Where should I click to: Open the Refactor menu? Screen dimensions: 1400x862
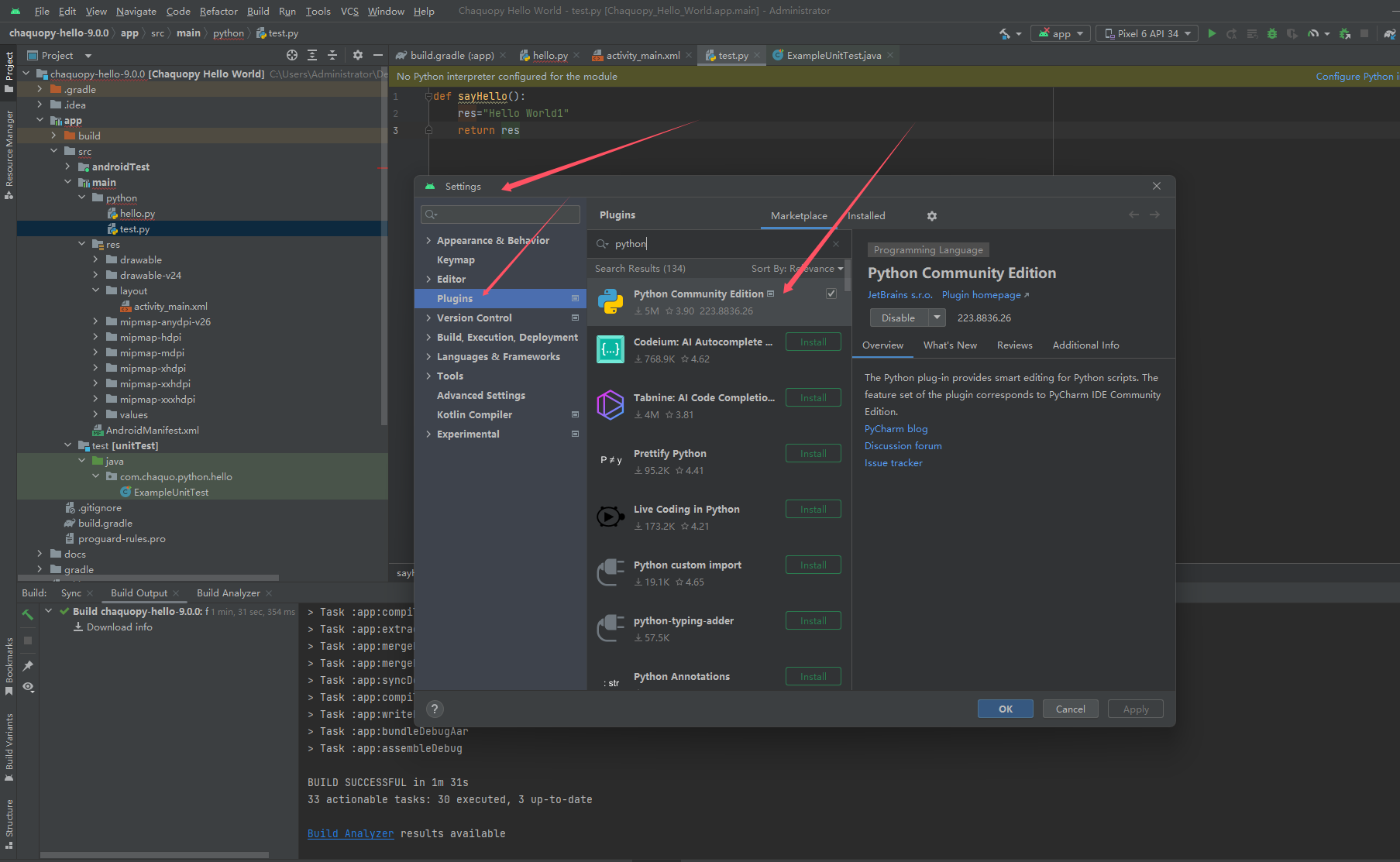[x=218, y=11]
